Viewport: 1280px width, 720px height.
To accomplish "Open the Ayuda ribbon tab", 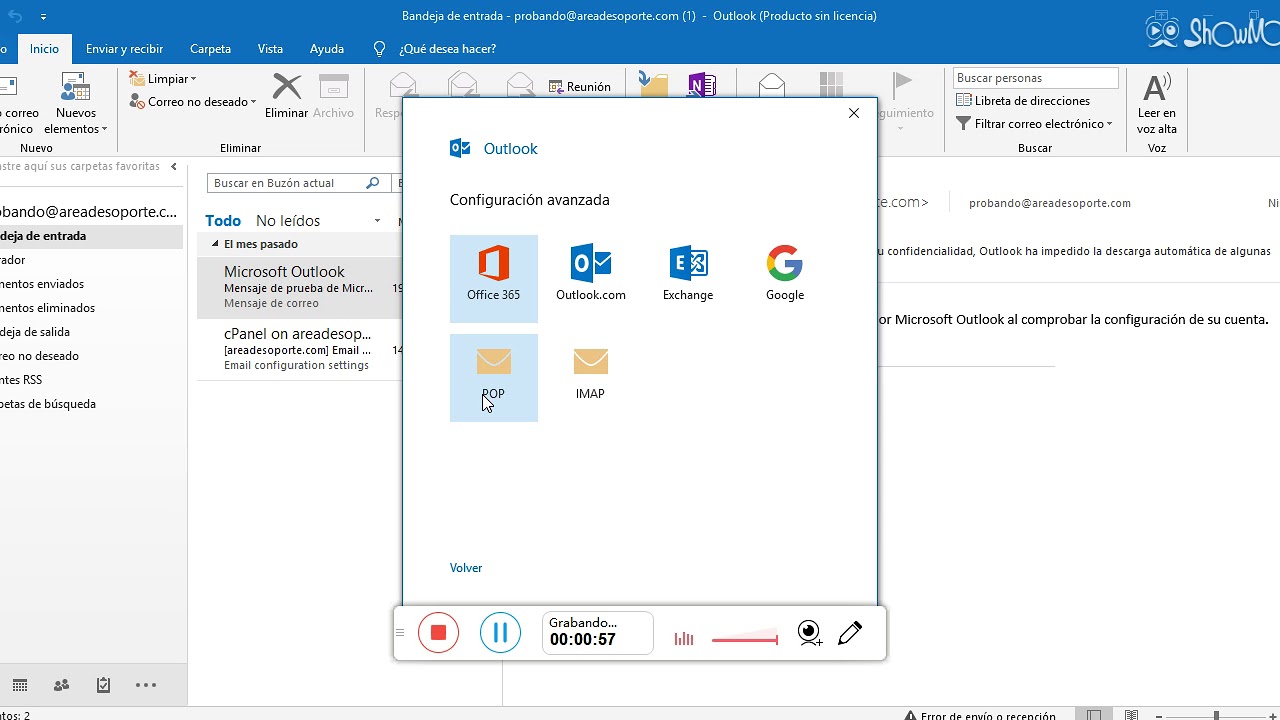I will pos(327,48).
